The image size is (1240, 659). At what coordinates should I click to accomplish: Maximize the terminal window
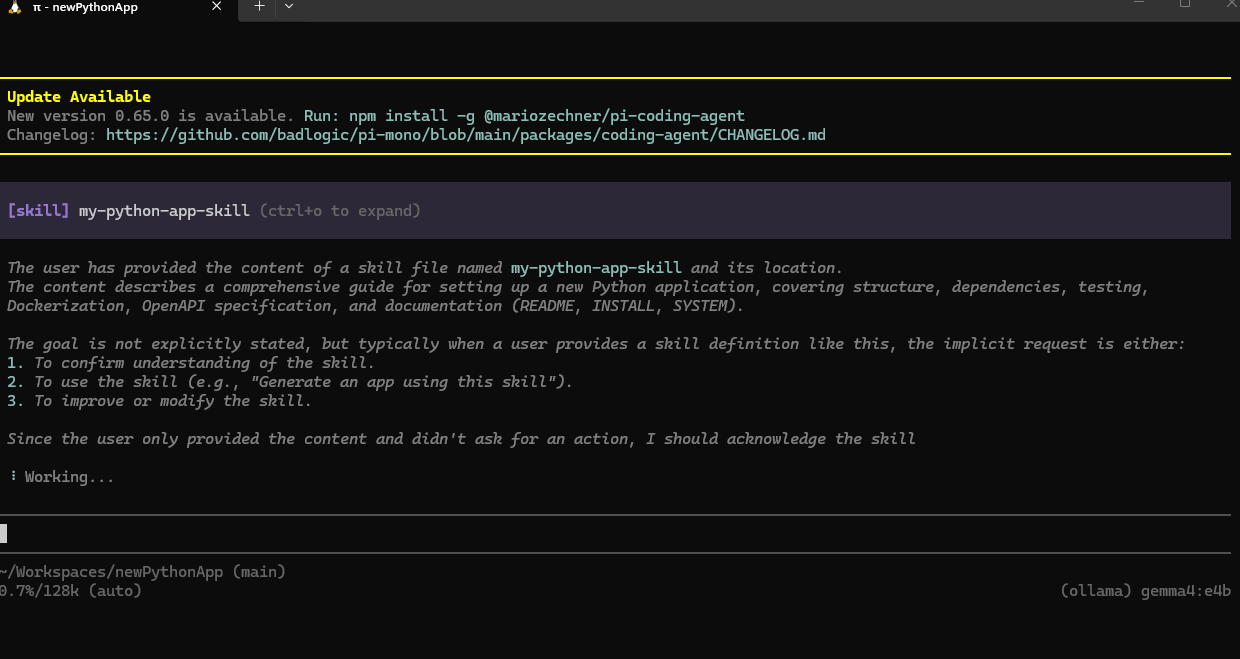point(1185,4)
